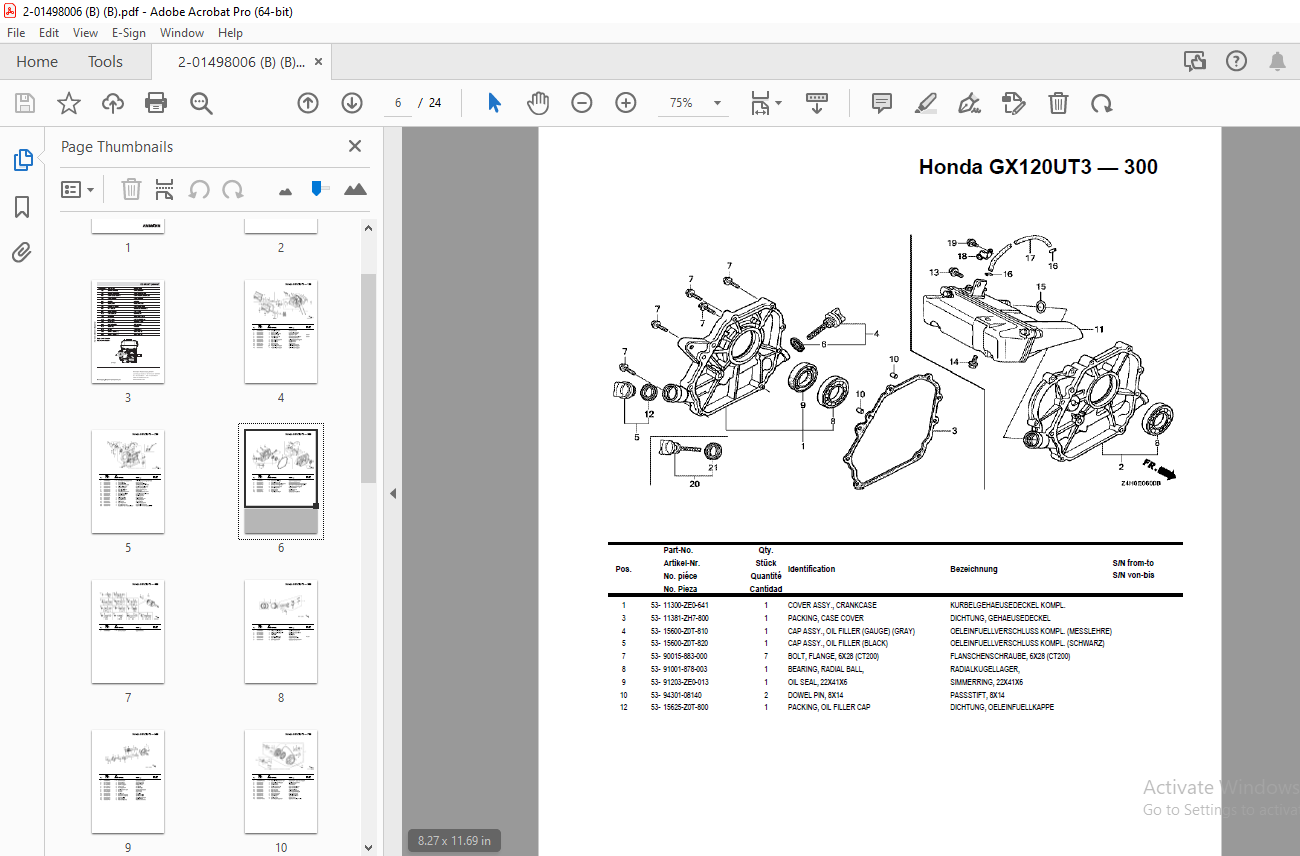Click the COVER ASSY., CRANKCASE table entry

(x=832, y=605)
